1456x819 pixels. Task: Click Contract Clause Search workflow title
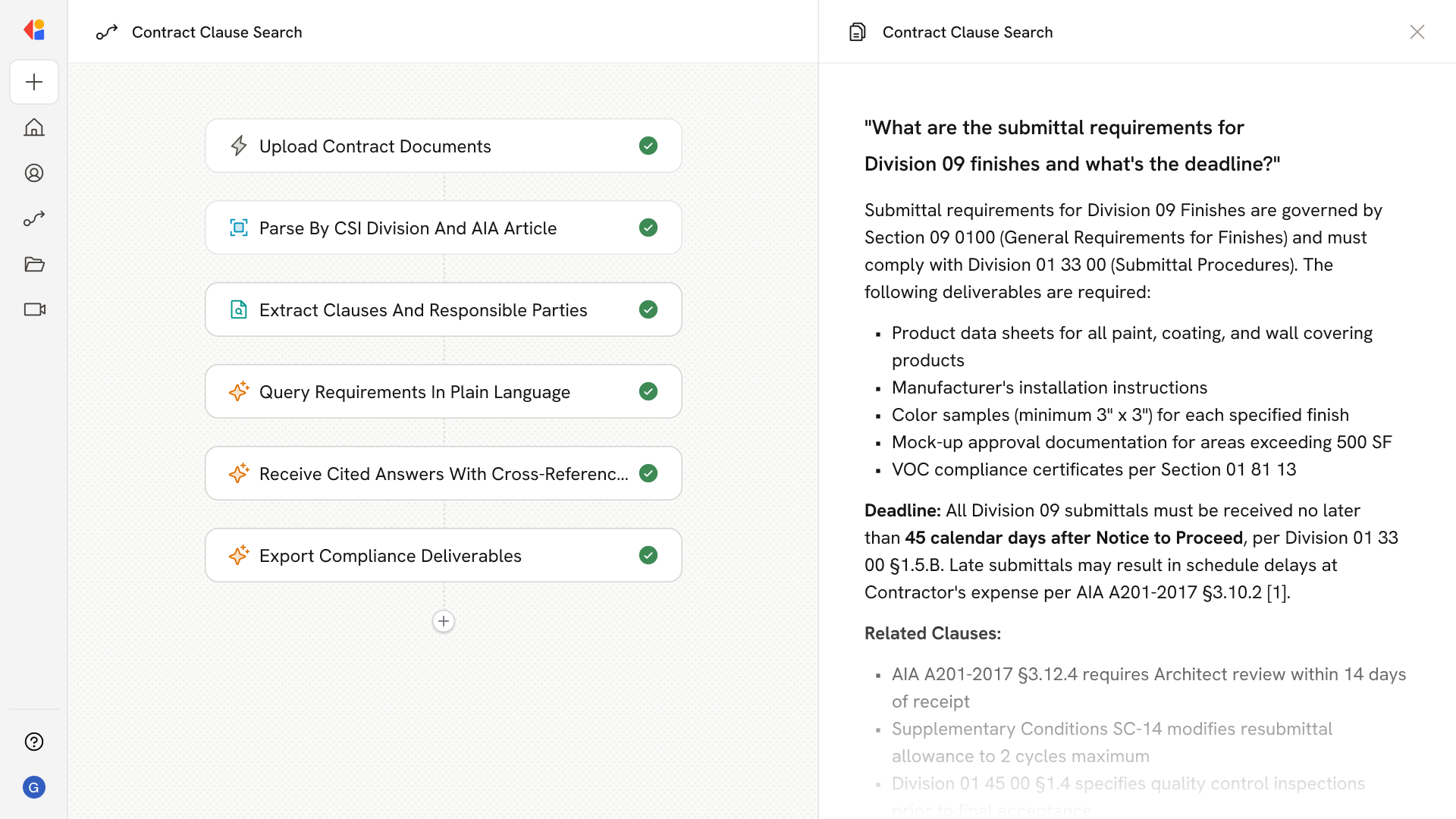tap(217, 32)
